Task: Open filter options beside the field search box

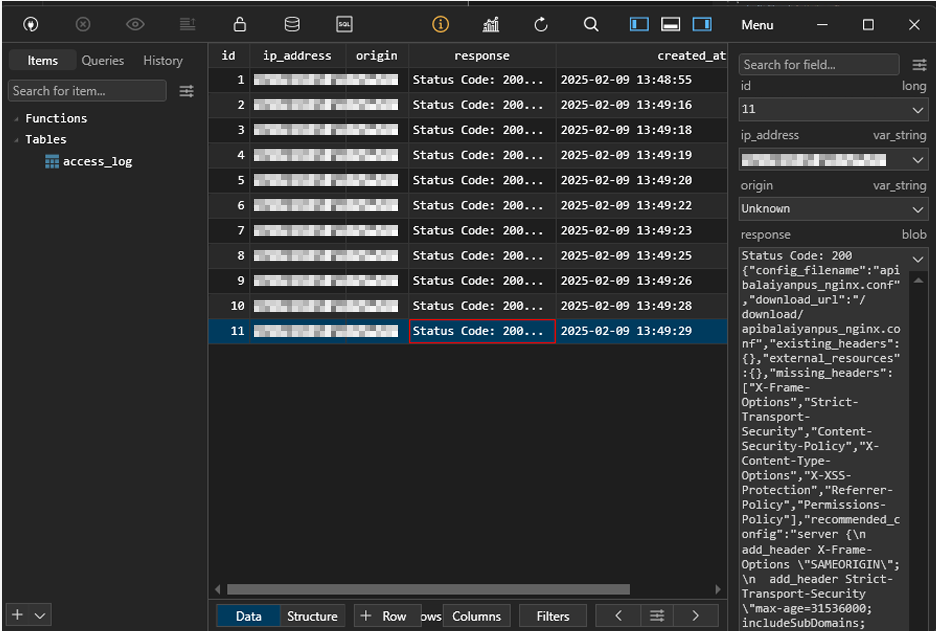Action: (920, 64)
